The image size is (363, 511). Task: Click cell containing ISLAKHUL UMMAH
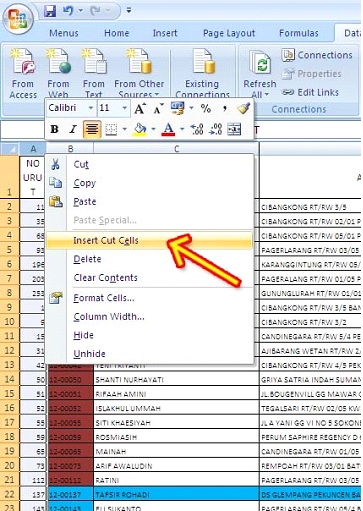176,408
